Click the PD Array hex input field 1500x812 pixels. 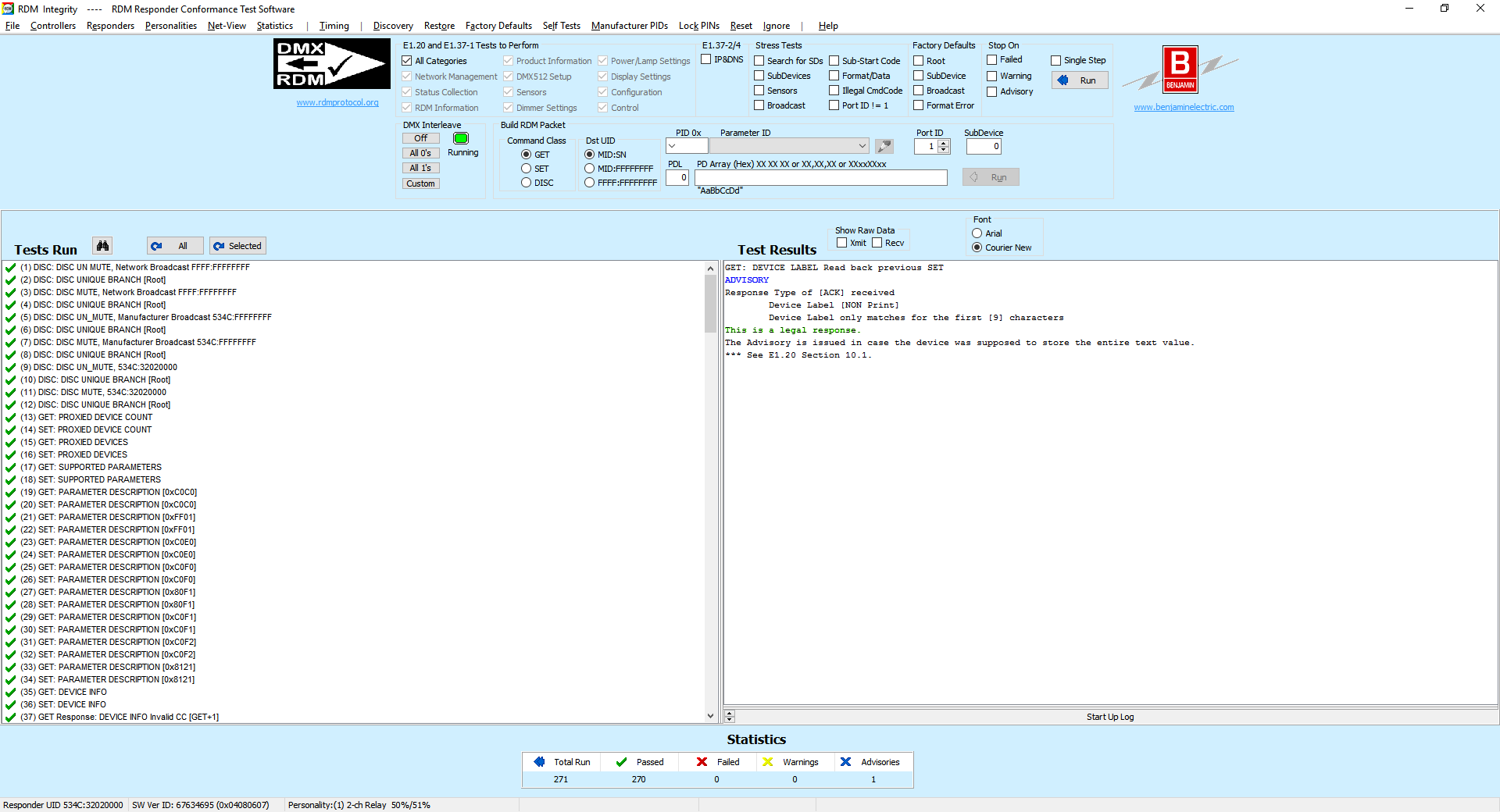click(x=820, y=178)
